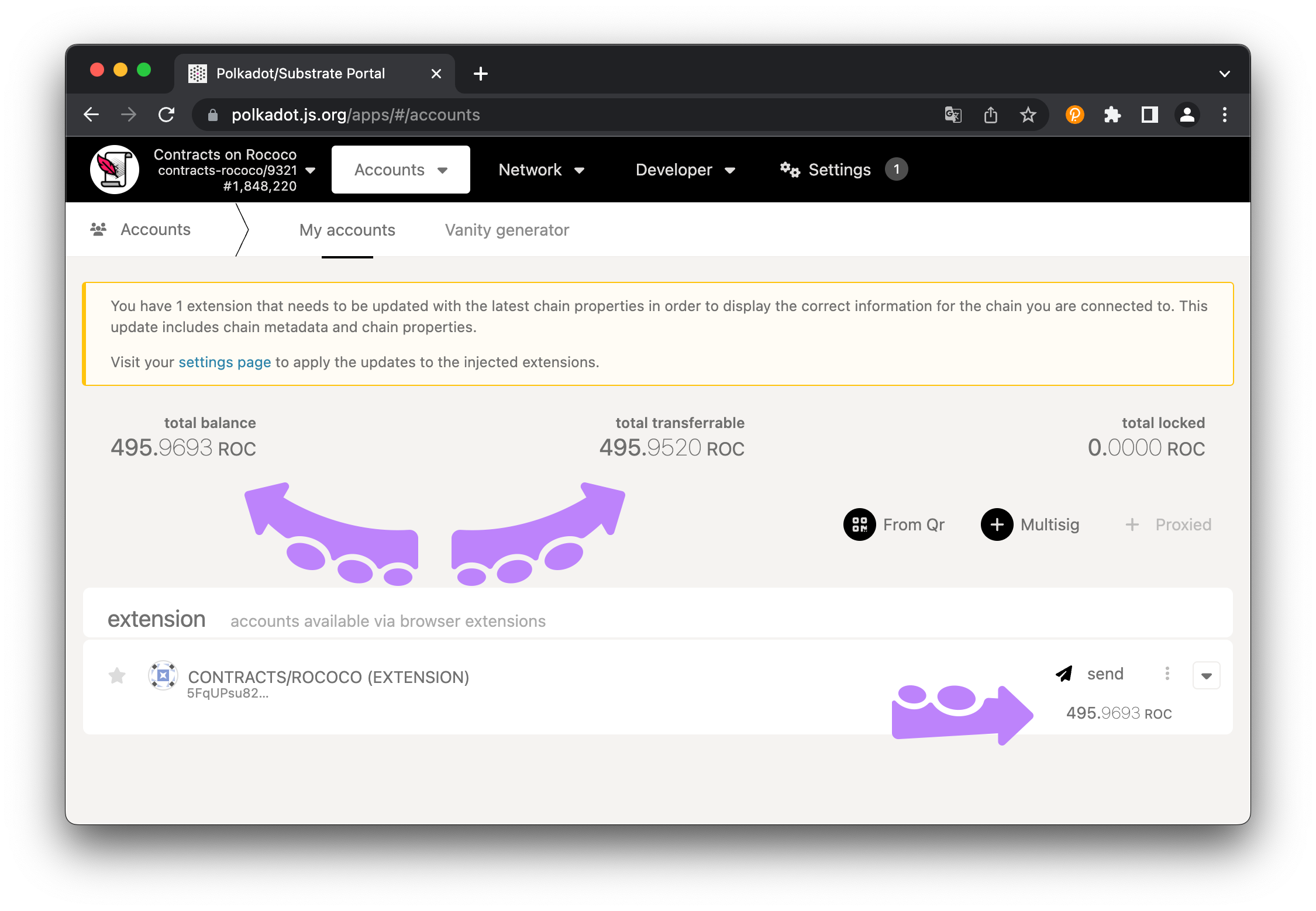Click the Accounts section header label

tap(155, 229)
